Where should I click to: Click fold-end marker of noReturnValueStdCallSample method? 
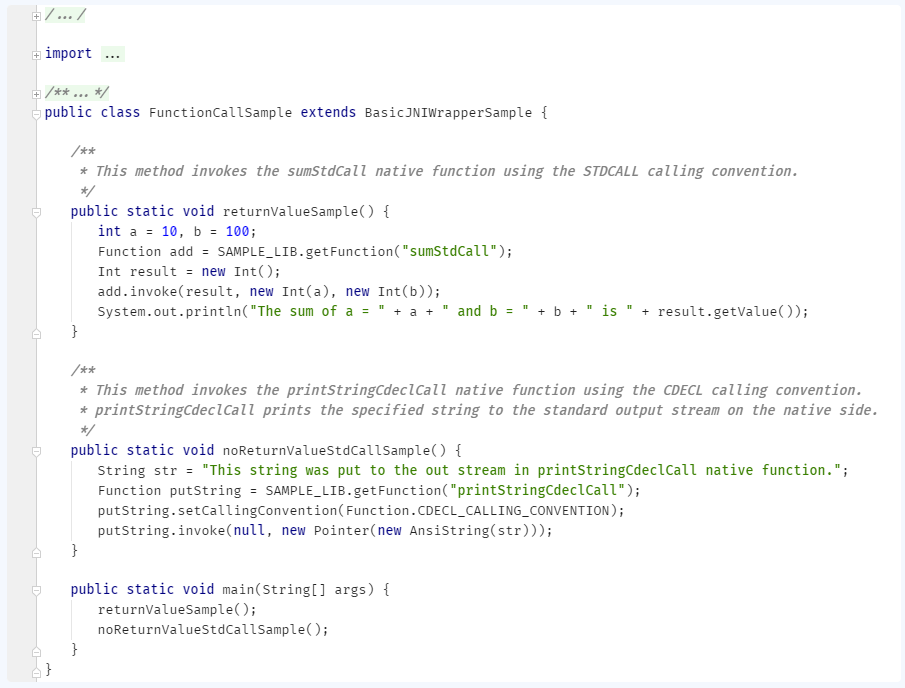pyautogui.click(x=36, y=553)
